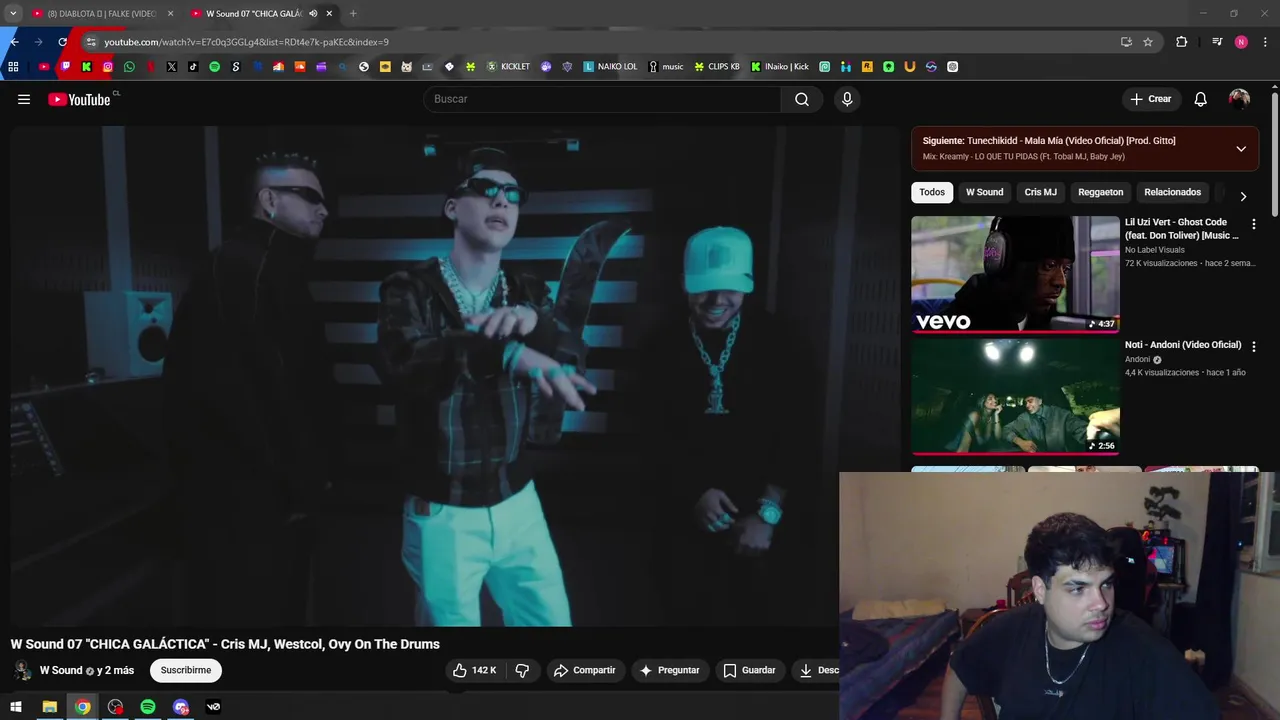This screenshot has width=1280, height=720.
Task: Click the Preguntar button
Action: tap(670, 670)
